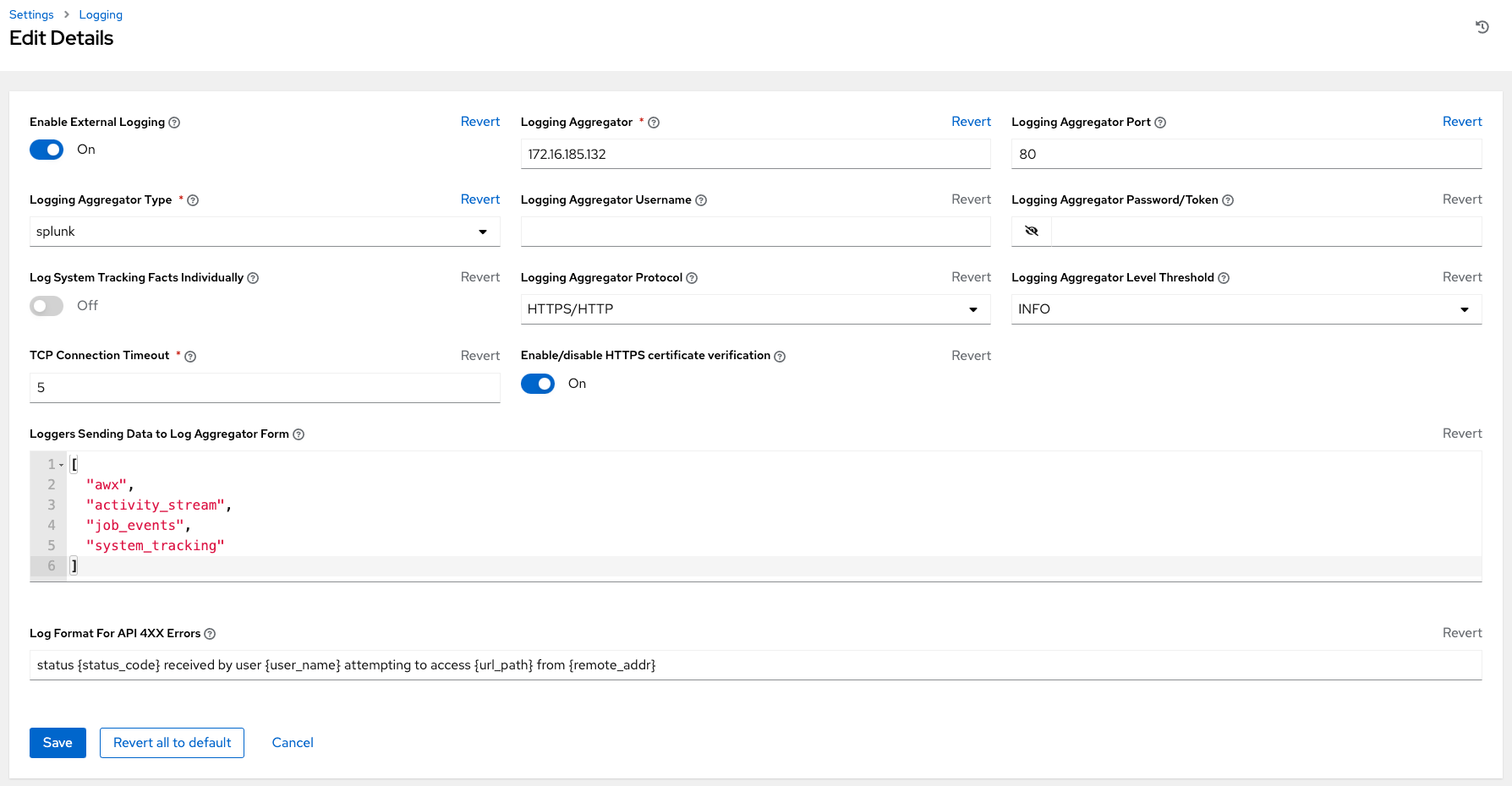Viewport: 1512px width, 786px height.
Task: Open help for Loggers Sending Data form
Action: point(299,434)
